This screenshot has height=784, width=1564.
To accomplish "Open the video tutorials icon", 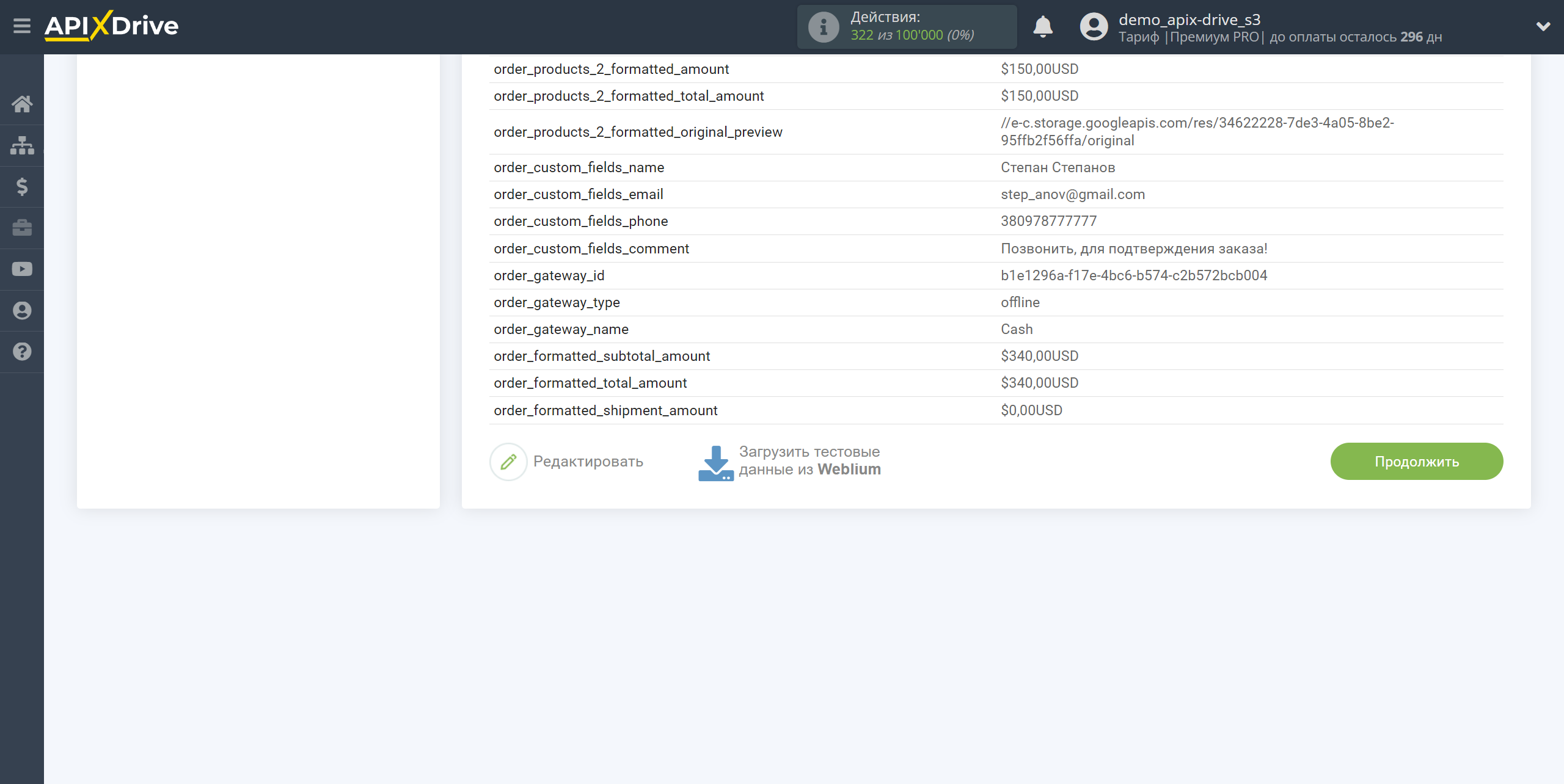I will (x=22, y=269).
